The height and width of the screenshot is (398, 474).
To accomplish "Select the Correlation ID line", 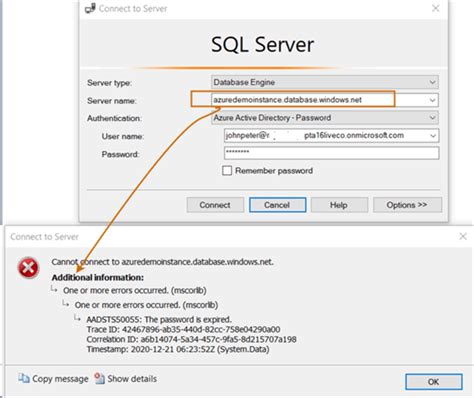I will coord(191,339).
